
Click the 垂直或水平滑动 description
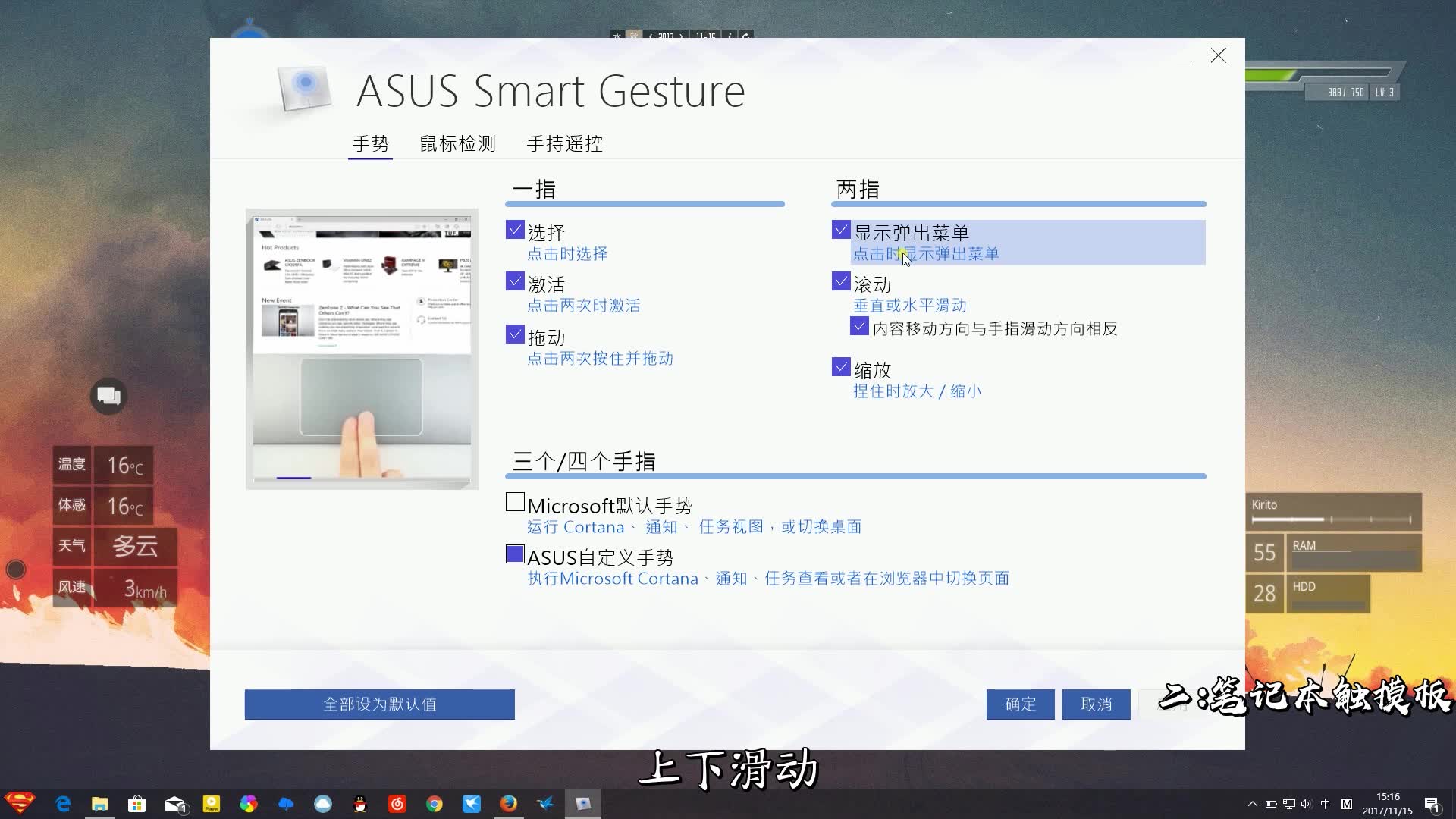click(x=910, y=306)
